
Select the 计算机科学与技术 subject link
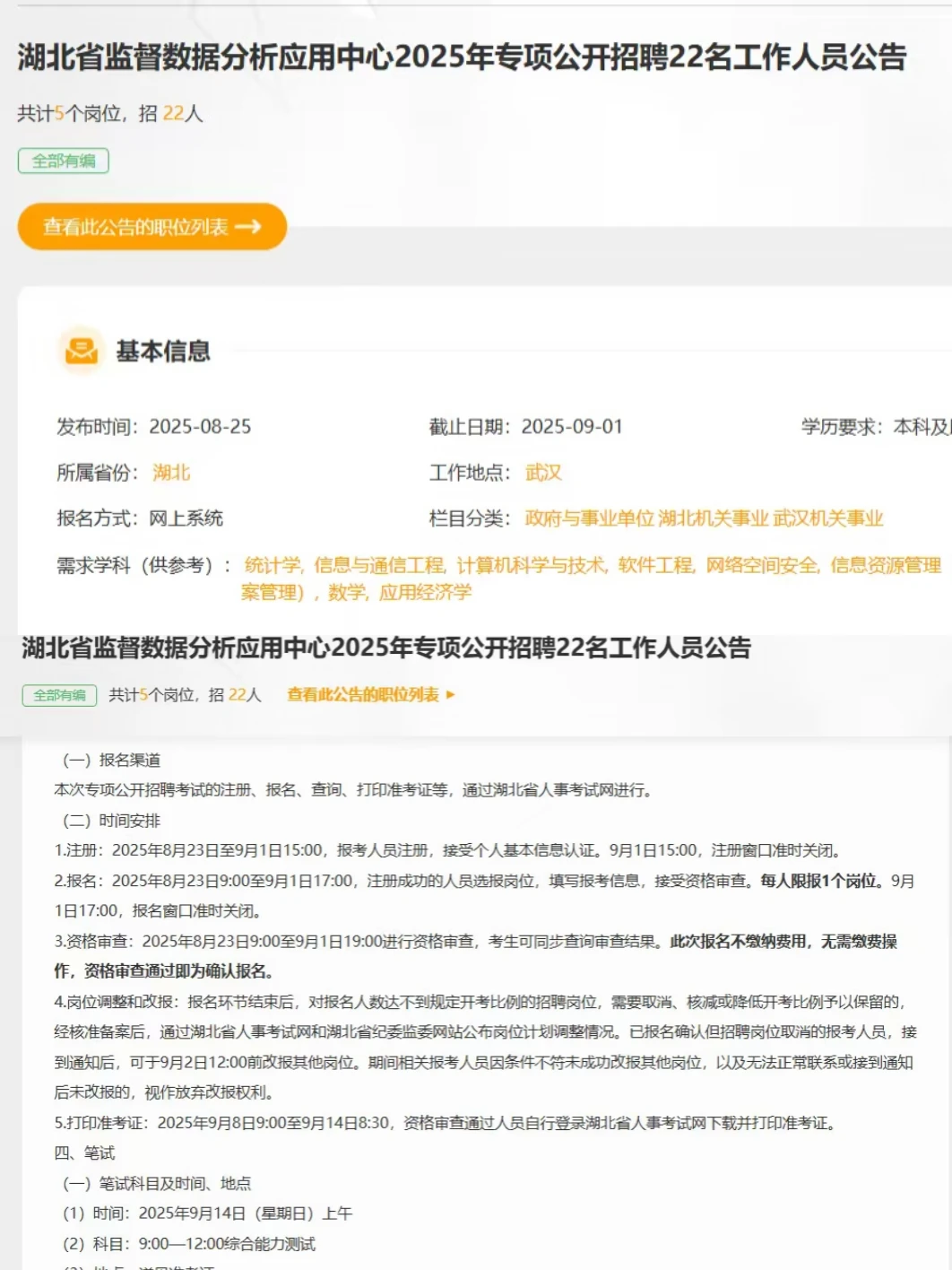pyautogui.click(x=532, y=565)
